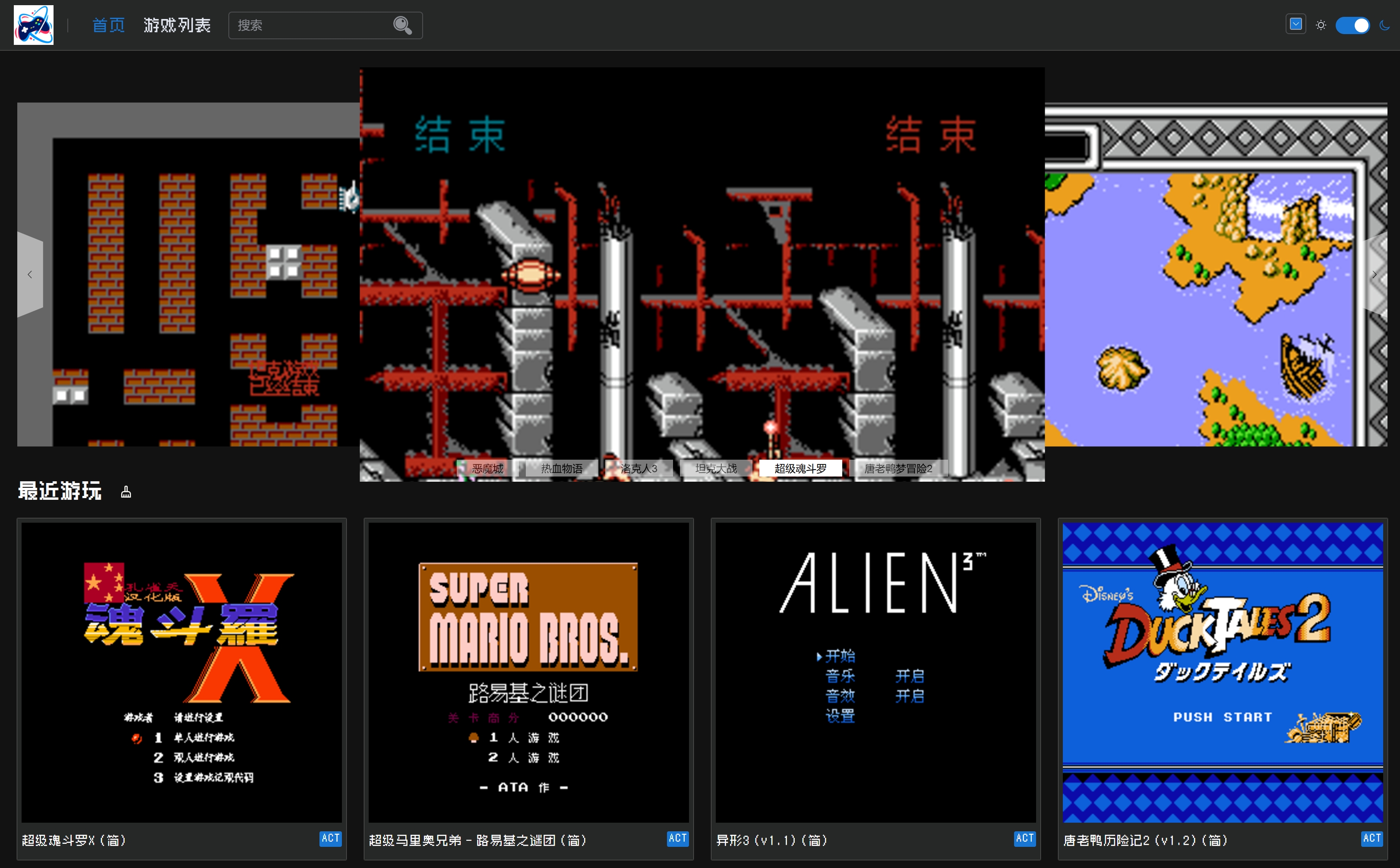Go to next carousel slide
The width and height of the screenshot is (1400, 868).
[x=1374, y=275]
